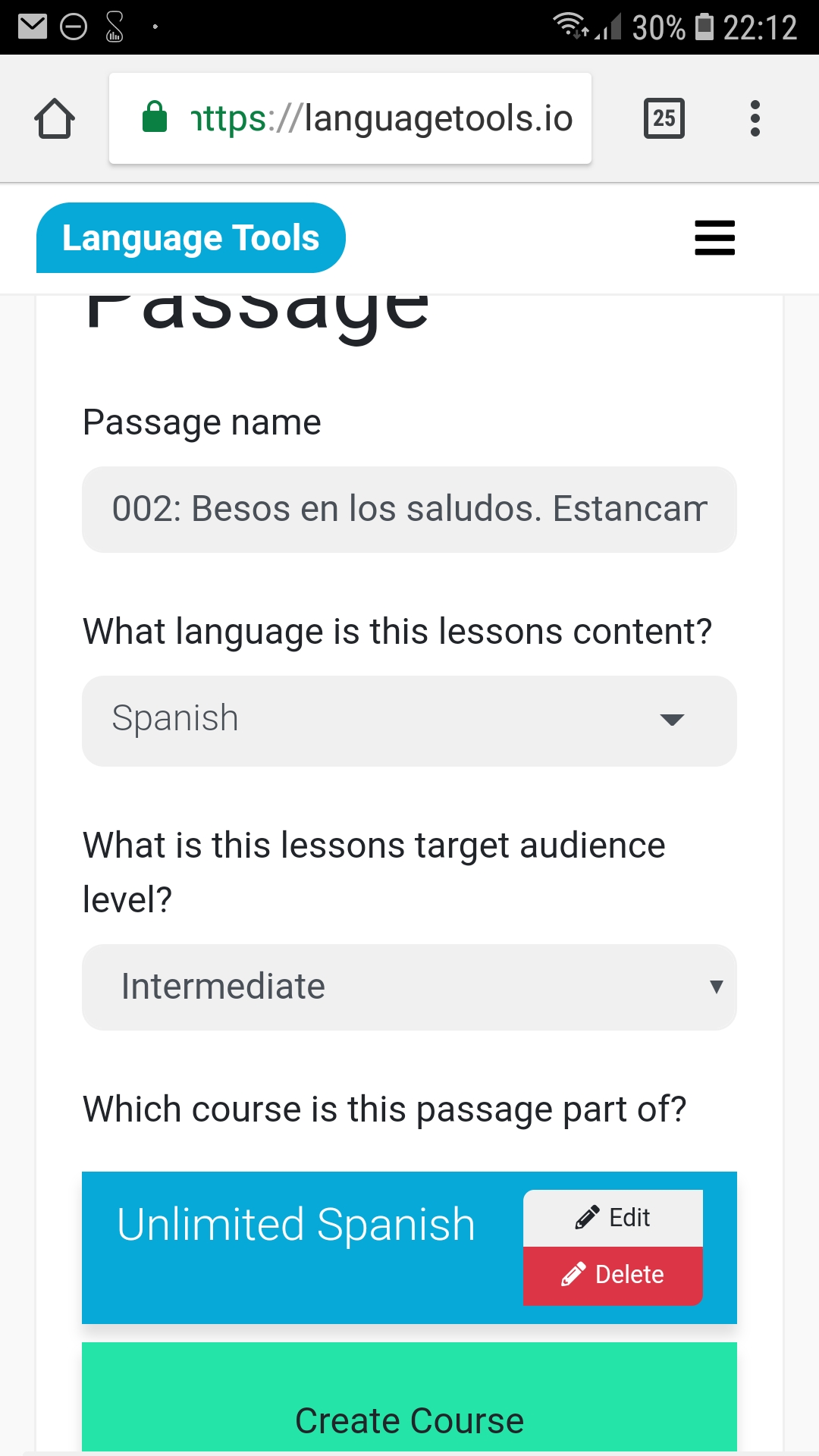Tap the do-not-disturb status icon
Image resolution: width=819 pixels, height=1456 pixels.
(x=74, y=27)
